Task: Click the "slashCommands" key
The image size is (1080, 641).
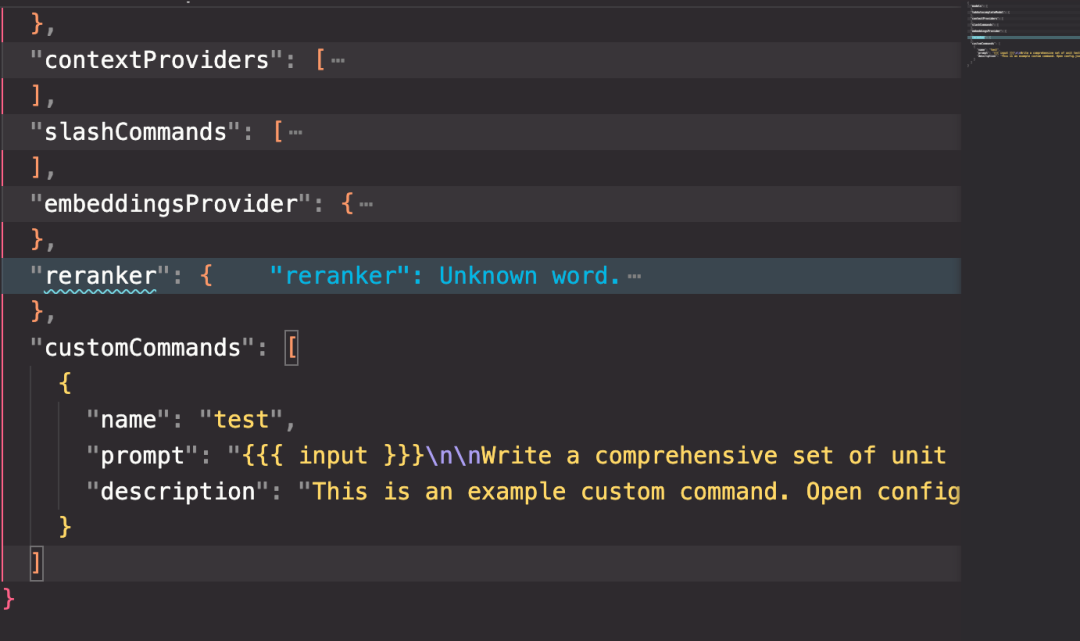Action: point(135,132)
